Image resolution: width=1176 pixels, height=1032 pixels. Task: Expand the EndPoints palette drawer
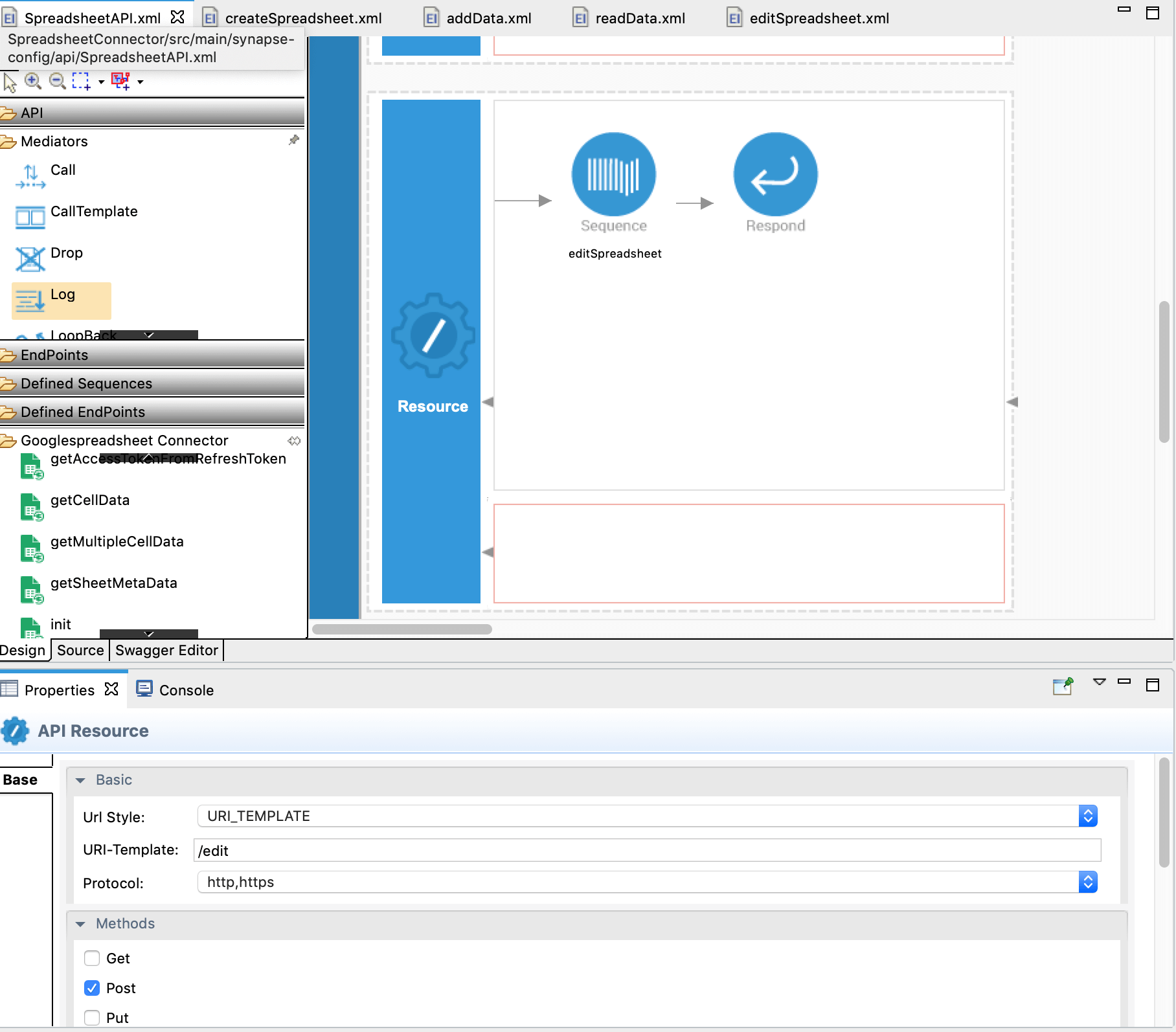pos(152,355)
